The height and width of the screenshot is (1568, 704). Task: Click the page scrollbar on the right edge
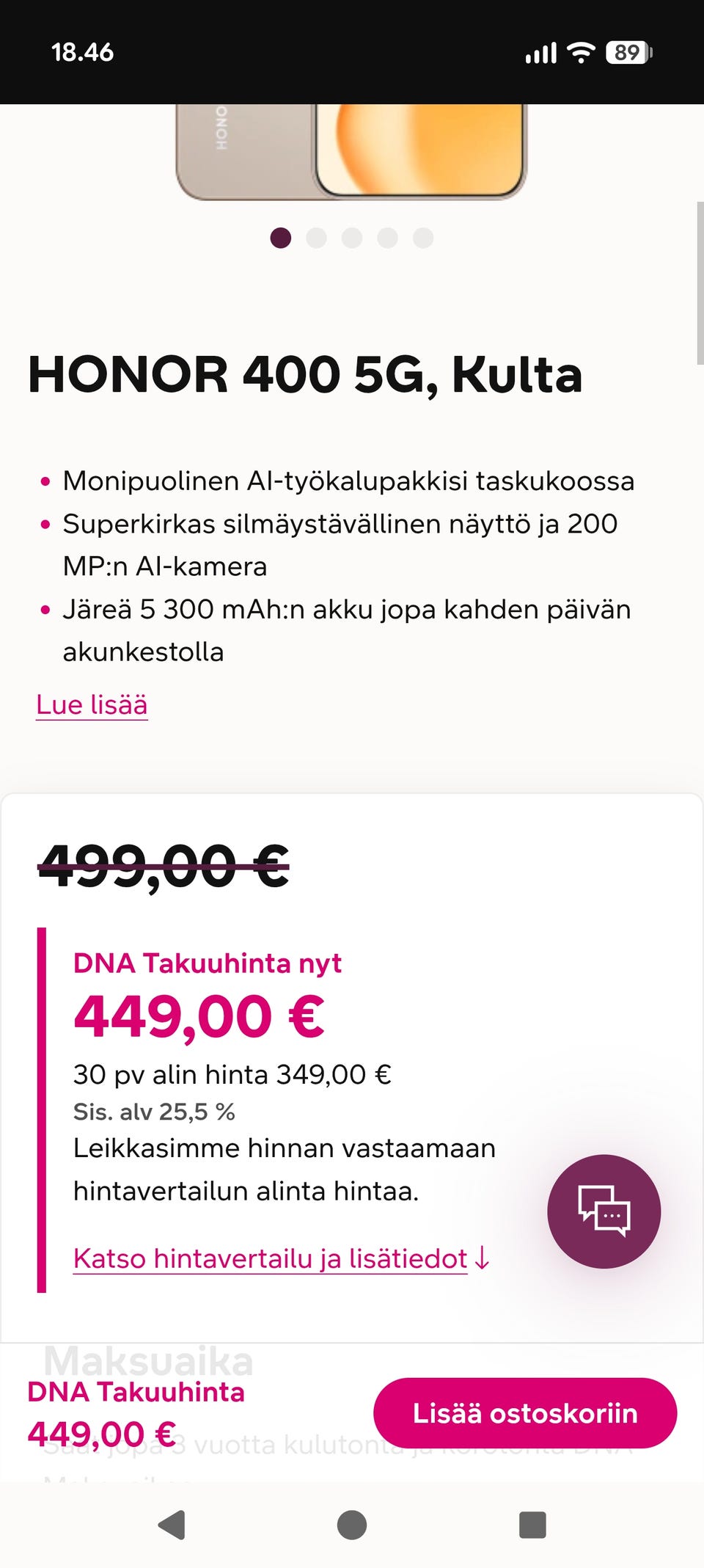[x=700, y=283]
